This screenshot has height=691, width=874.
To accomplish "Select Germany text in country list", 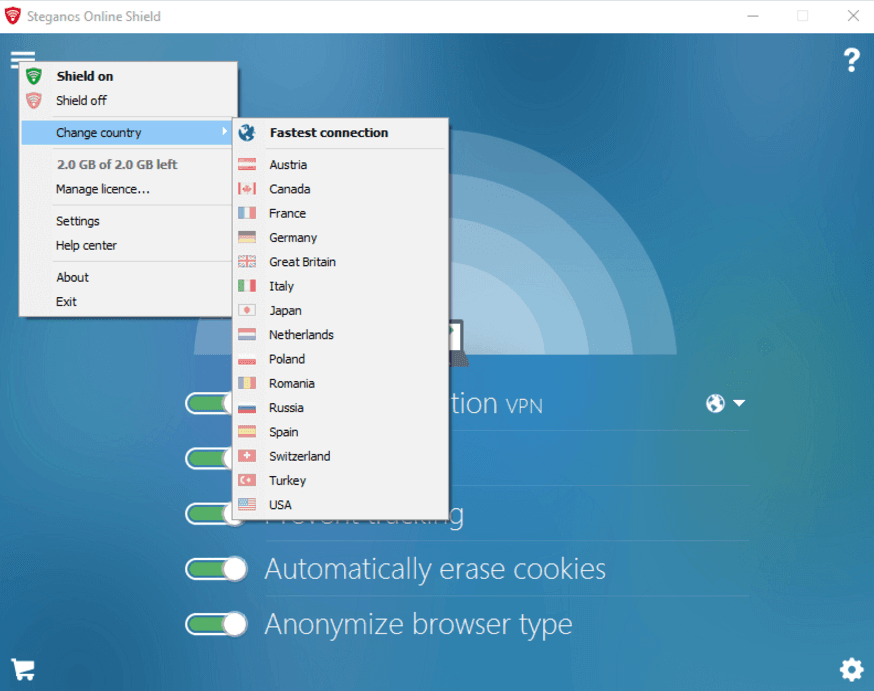I will click(293, 238).
